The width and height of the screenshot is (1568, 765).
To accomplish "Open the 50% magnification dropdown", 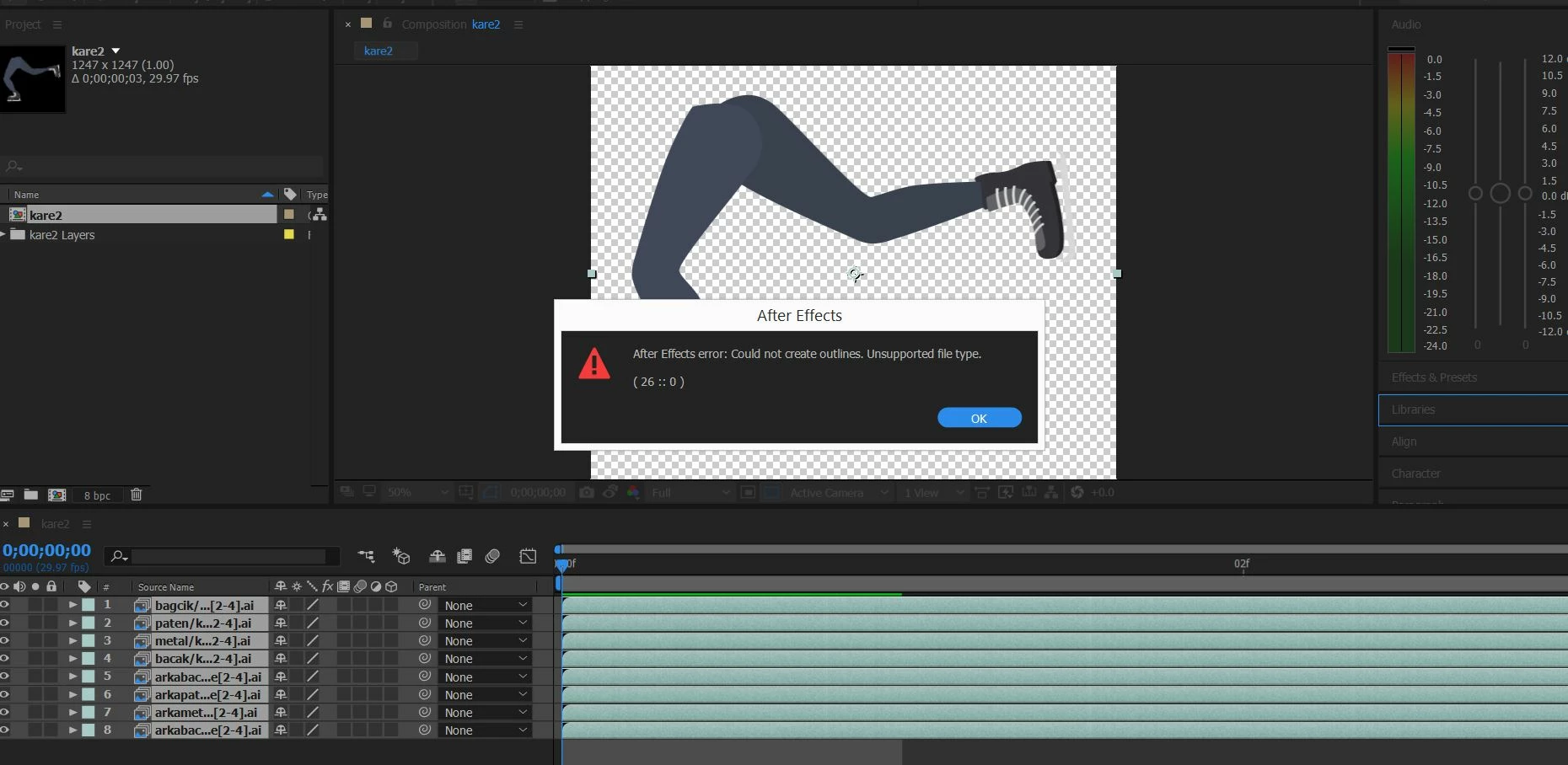I will click(x=417, y=492).
